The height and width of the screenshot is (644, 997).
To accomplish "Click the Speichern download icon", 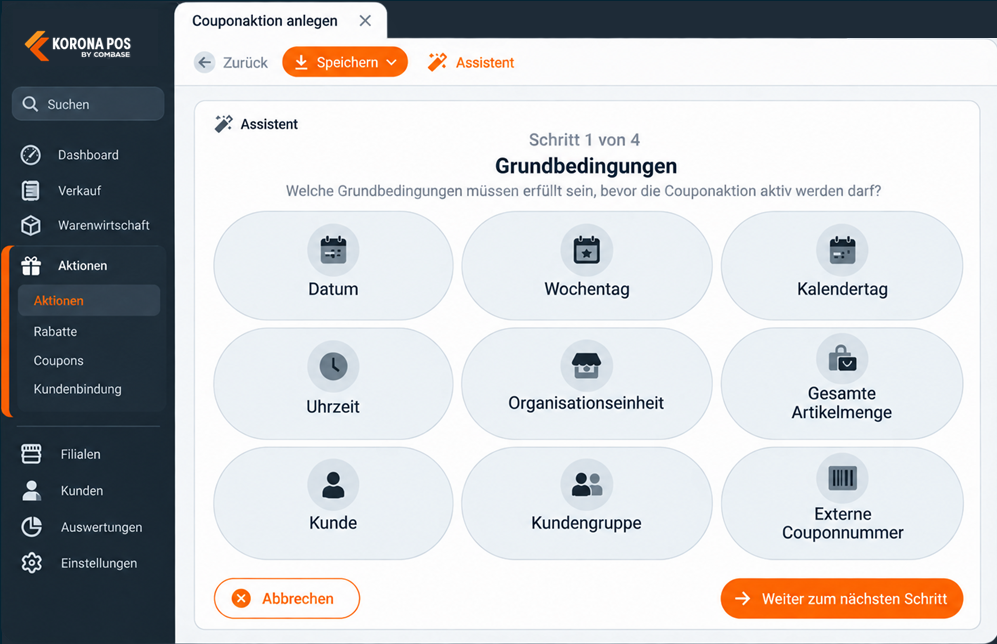I will pos(301,62).
